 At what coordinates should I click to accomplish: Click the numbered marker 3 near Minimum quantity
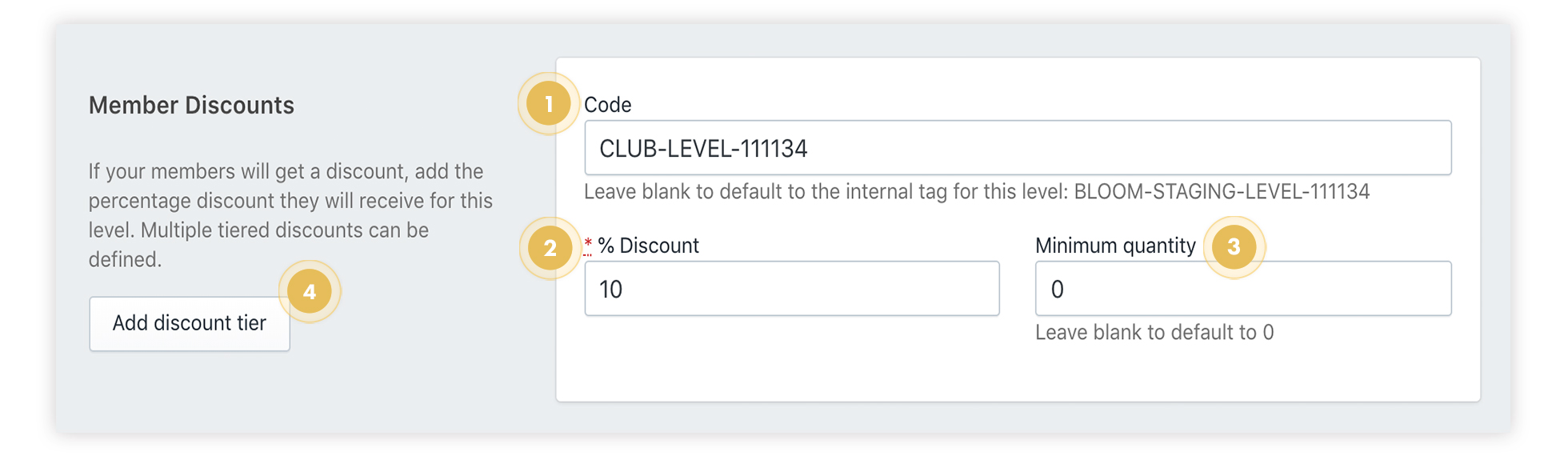point(1234,247)
